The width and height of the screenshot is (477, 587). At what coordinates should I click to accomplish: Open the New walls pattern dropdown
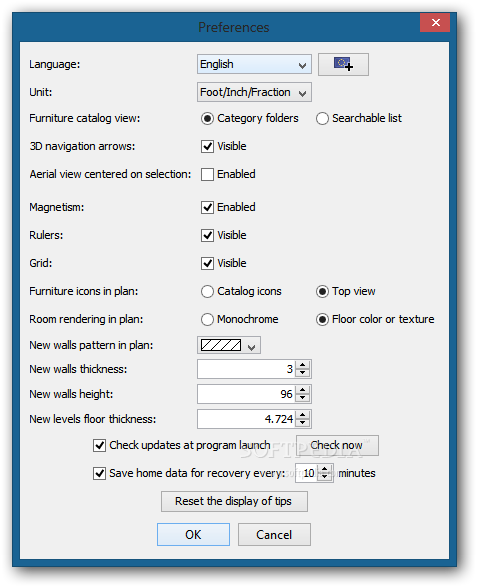tap(229, 345)
